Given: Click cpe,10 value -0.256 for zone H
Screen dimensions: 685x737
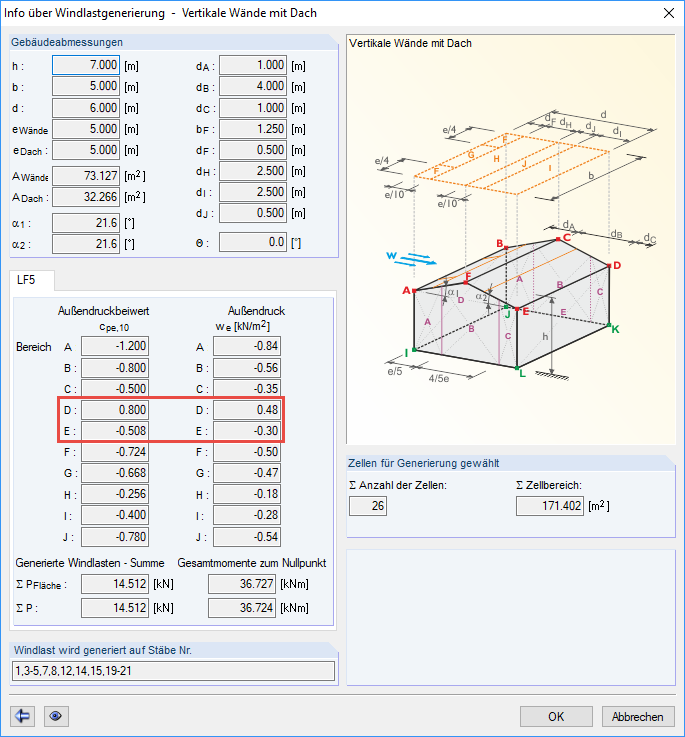Looking at the screenshot, I should click(x=115, y=494).
